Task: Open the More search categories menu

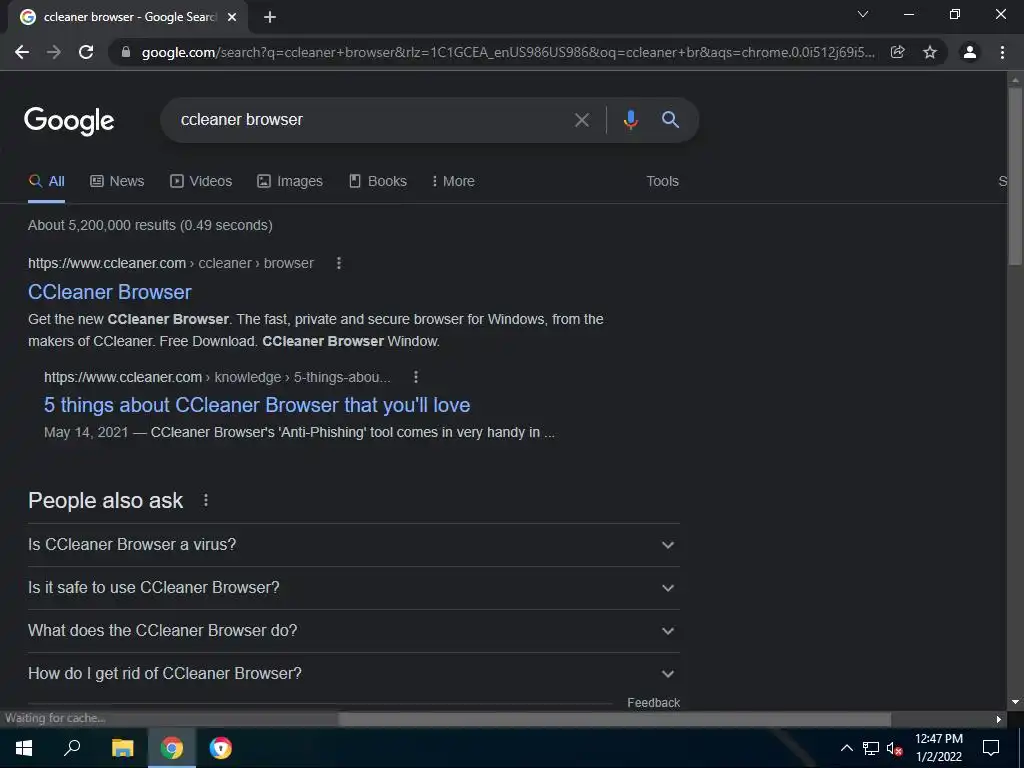Action: pos(453,182)
